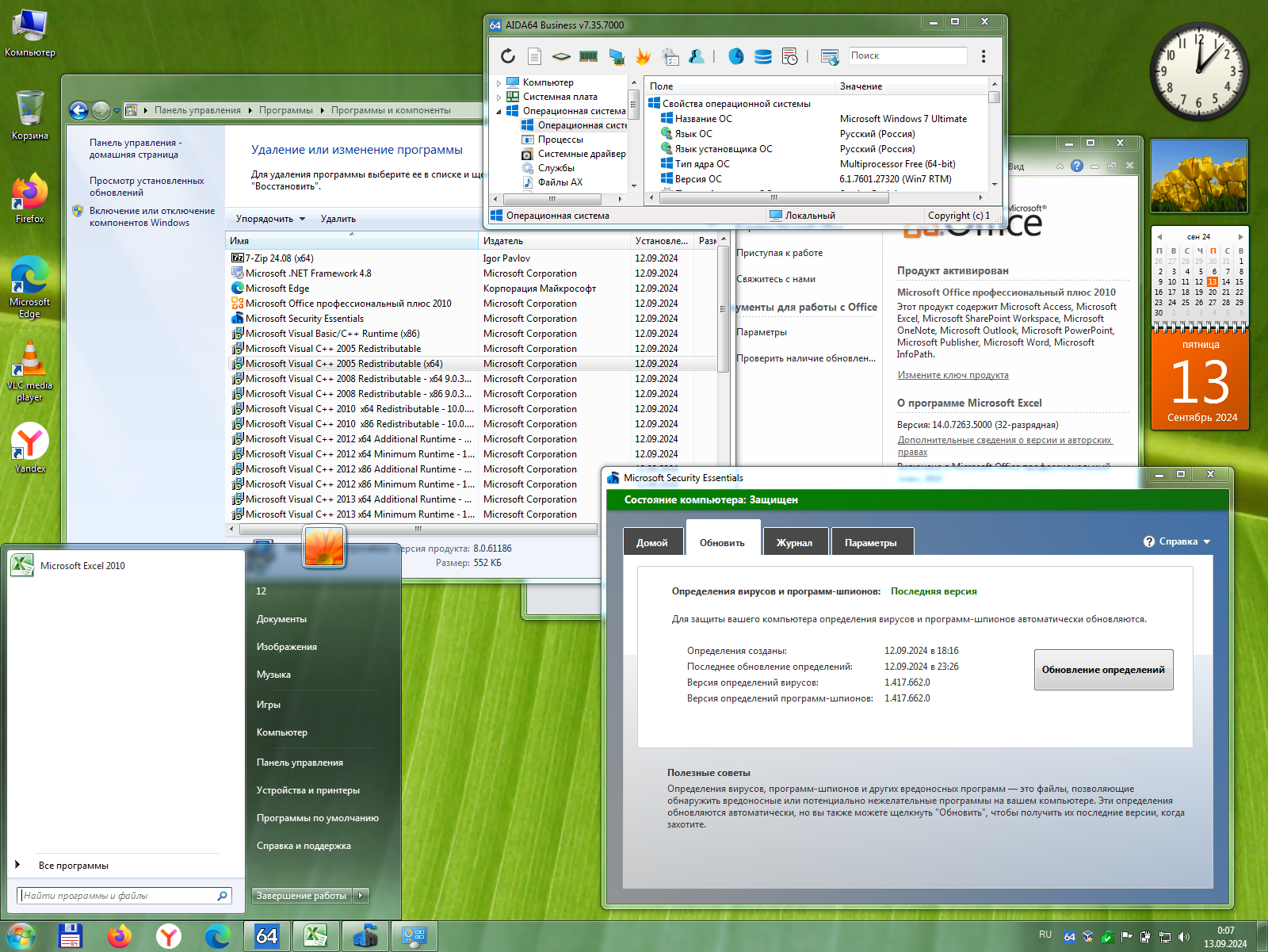Open the Справка dropdown in Security Essentials
The width and height of the screenshot is (1268, 952).
[1177, 541]
